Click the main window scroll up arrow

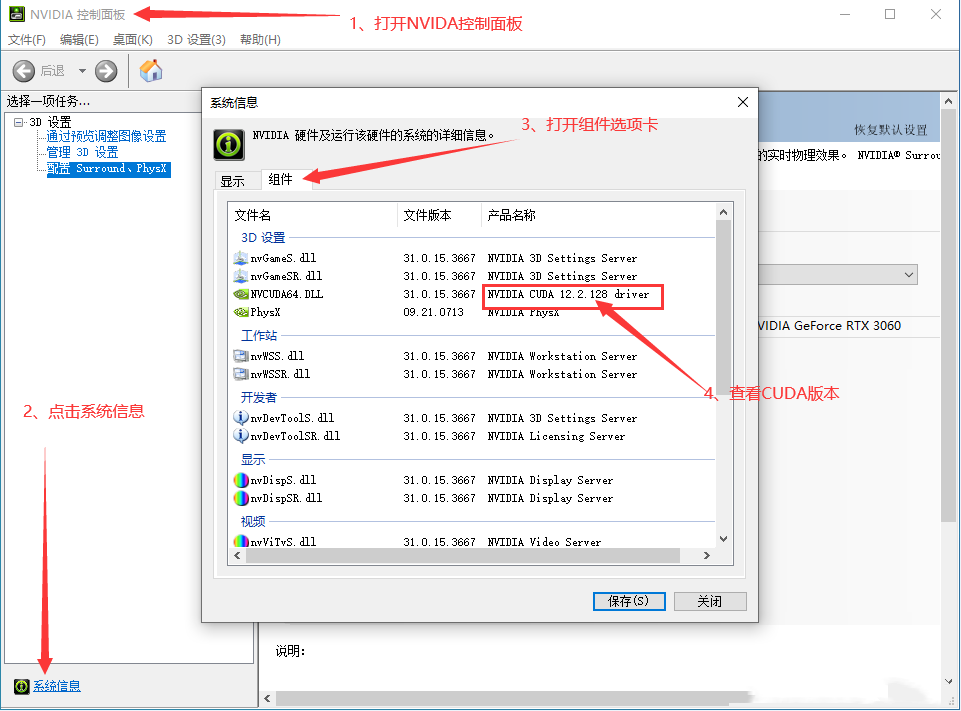948,101
